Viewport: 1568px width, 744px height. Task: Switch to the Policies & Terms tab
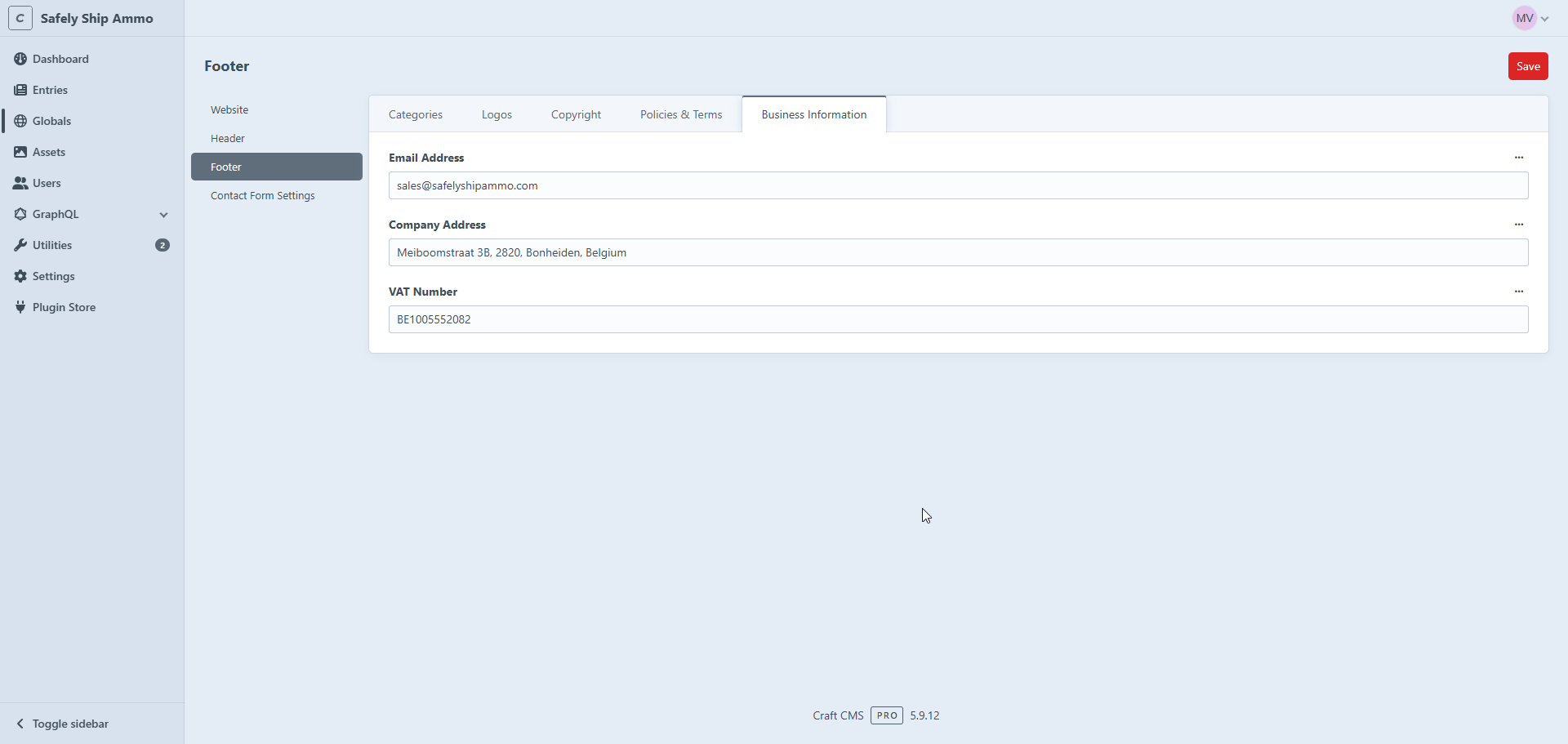681,114
